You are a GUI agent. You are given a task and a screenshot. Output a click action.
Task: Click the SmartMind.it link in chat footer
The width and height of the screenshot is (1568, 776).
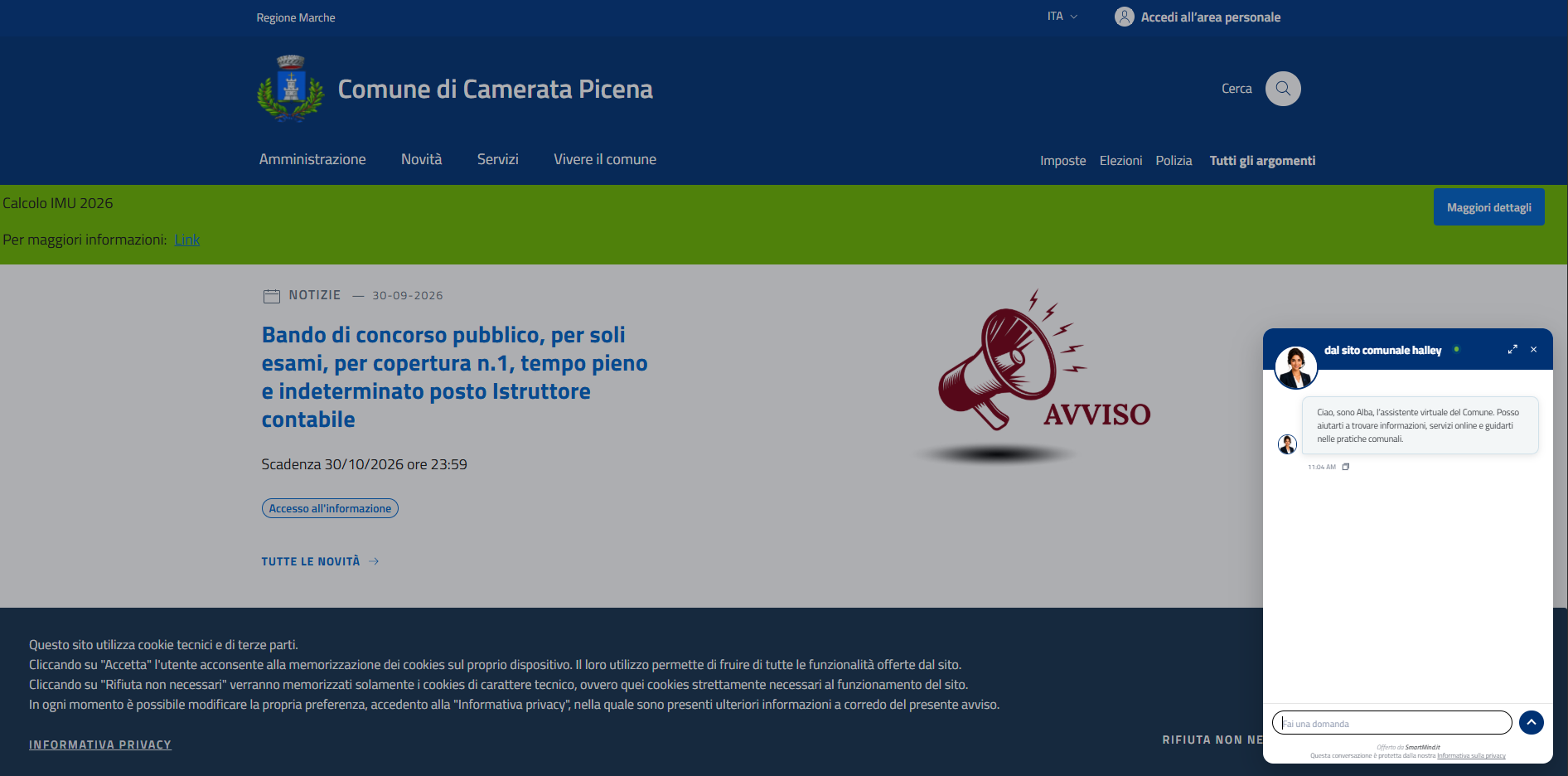[x=1422, y=747]
